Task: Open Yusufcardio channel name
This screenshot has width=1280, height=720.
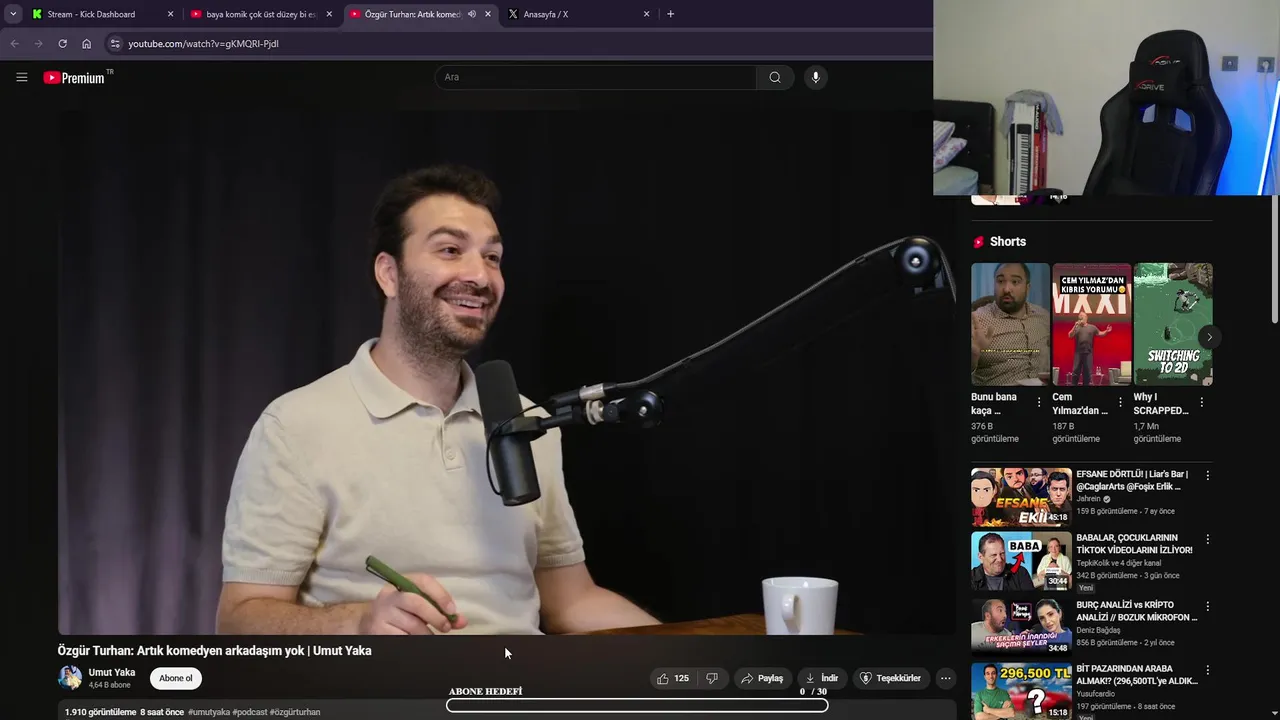Action: [x=1098, y=693]
